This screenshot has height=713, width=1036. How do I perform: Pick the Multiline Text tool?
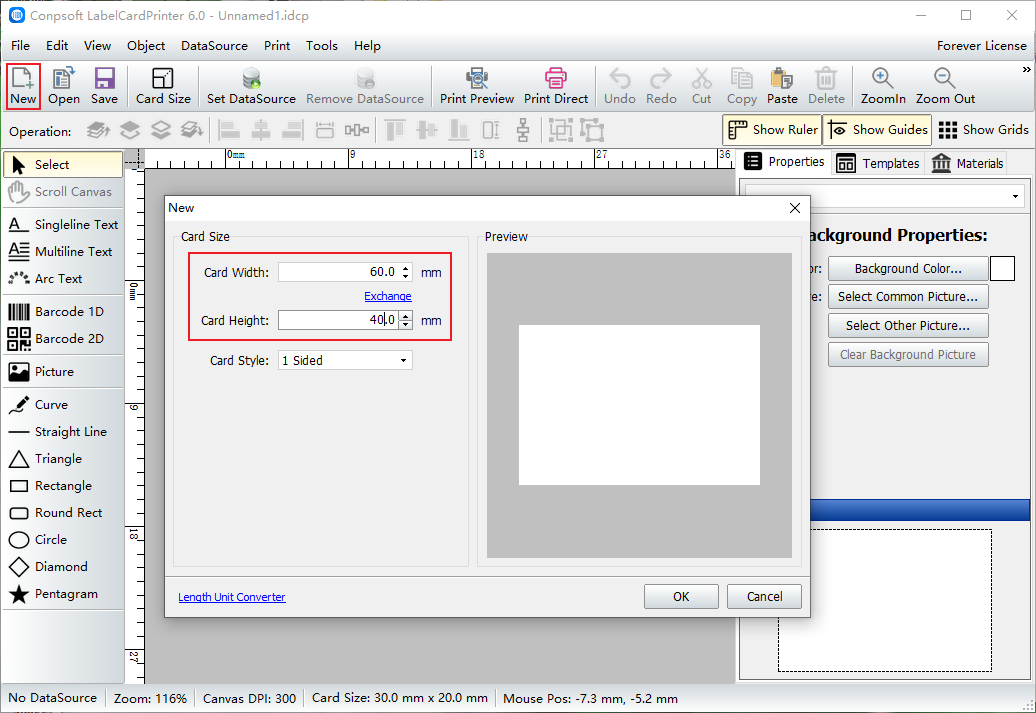pyautogui.click(x=63, y=252)
